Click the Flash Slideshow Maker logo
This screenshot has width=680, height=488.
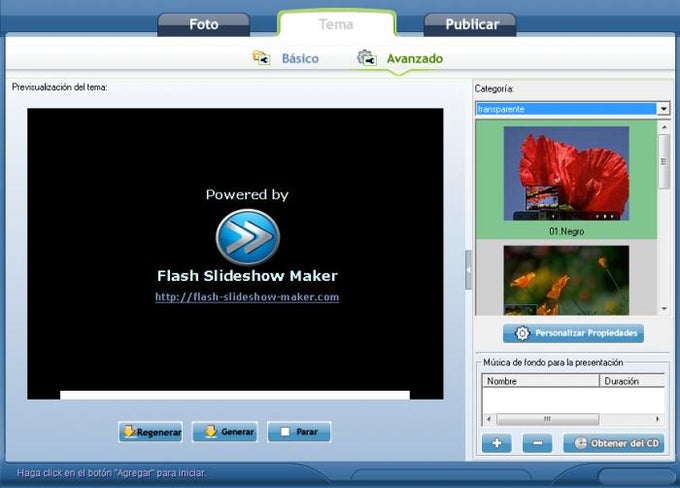click(x=248, y=237)
